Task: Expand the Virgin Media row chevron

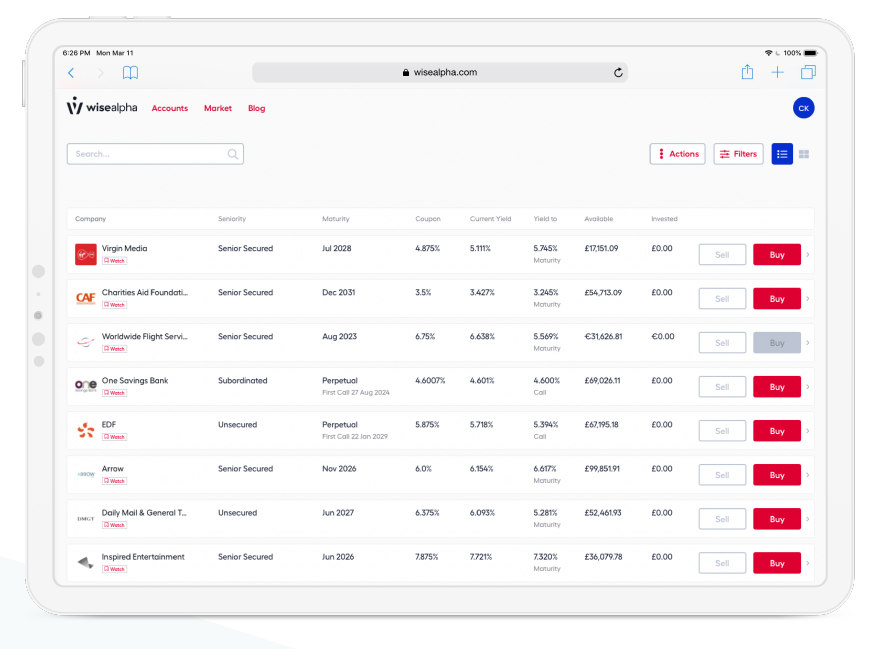Action: coord(808,254)
